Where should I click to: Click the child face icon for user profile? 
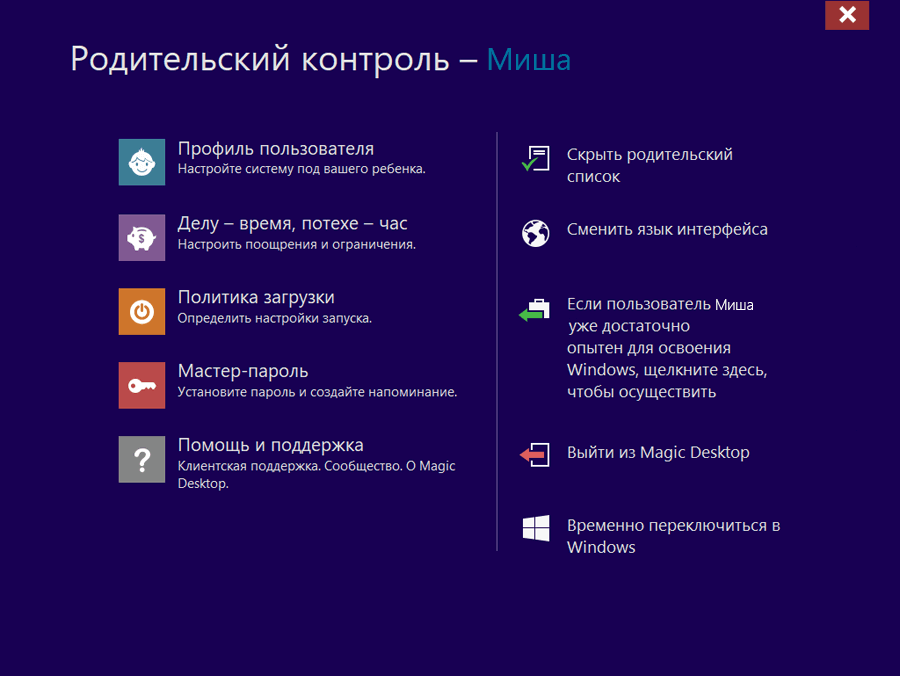[142, 162]
